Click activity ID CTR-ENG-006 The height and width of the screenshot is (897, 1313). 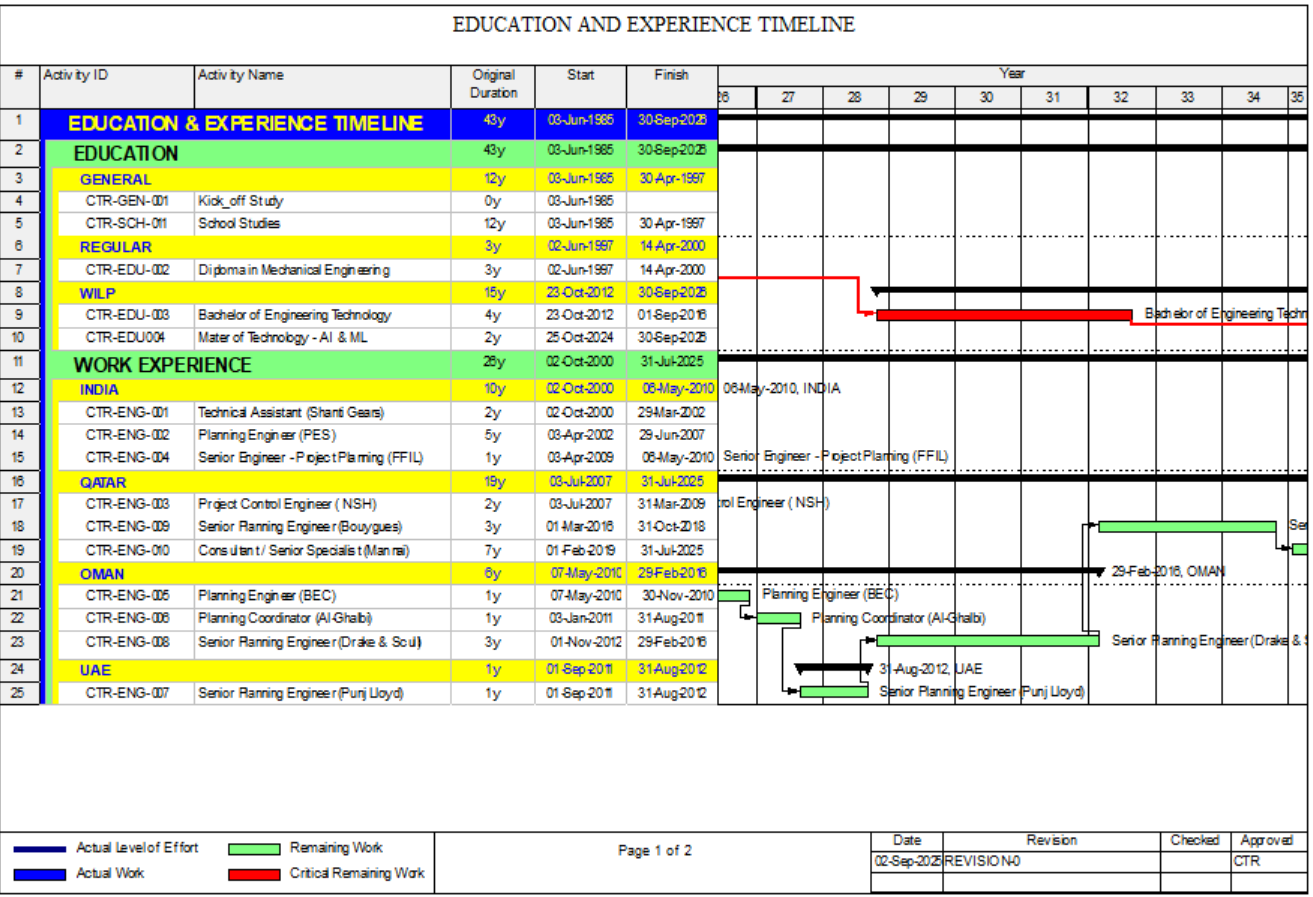pos(126,618)
